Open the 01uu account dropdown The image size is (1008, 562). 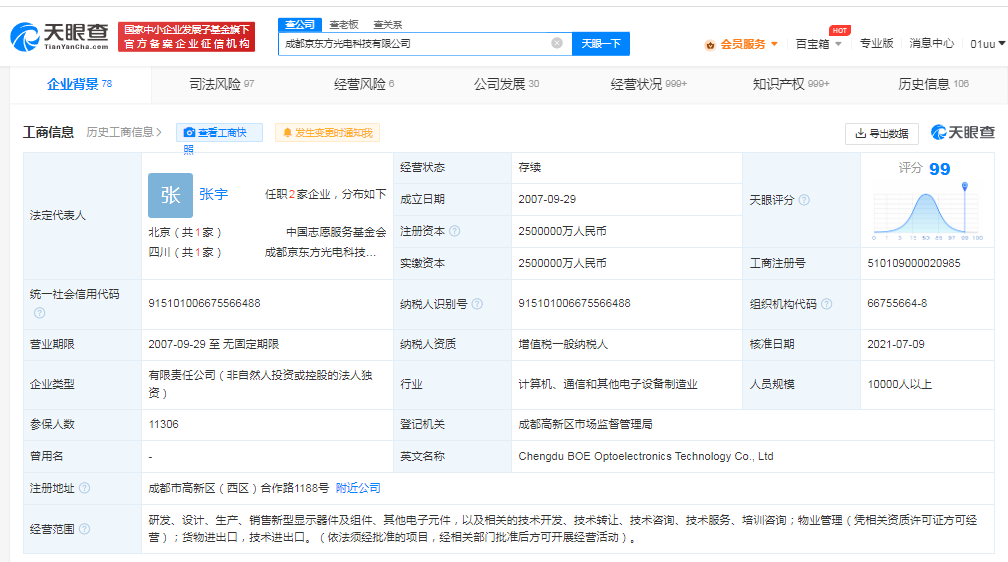click(x=987, y=44)
